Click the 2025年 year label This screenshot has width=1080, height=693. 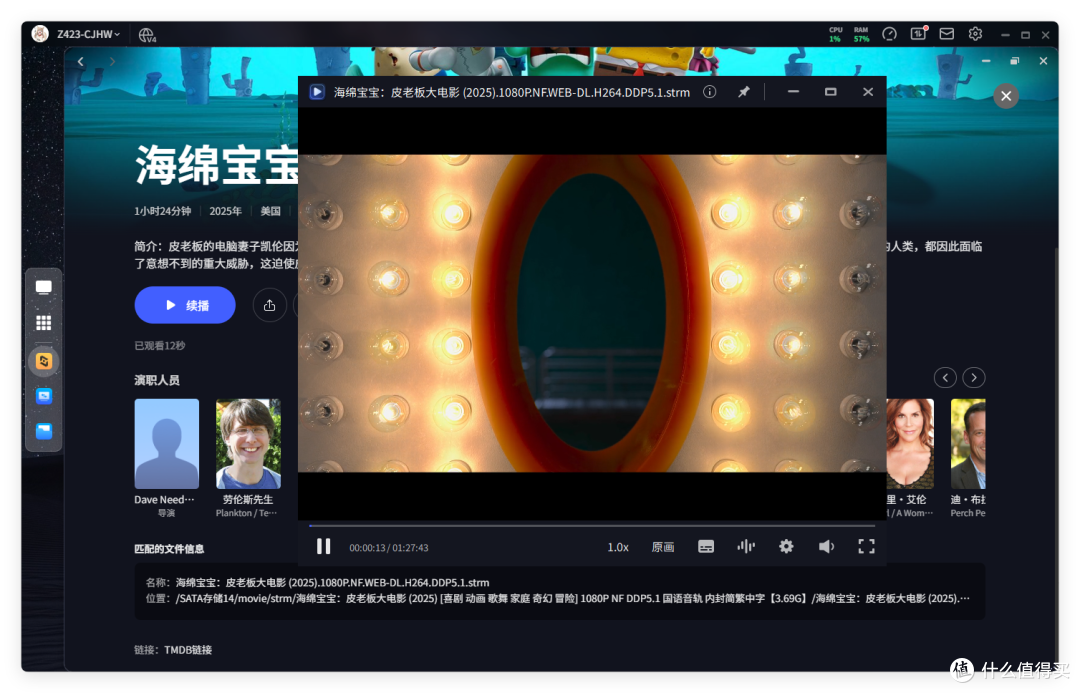[x=225, y=211]
